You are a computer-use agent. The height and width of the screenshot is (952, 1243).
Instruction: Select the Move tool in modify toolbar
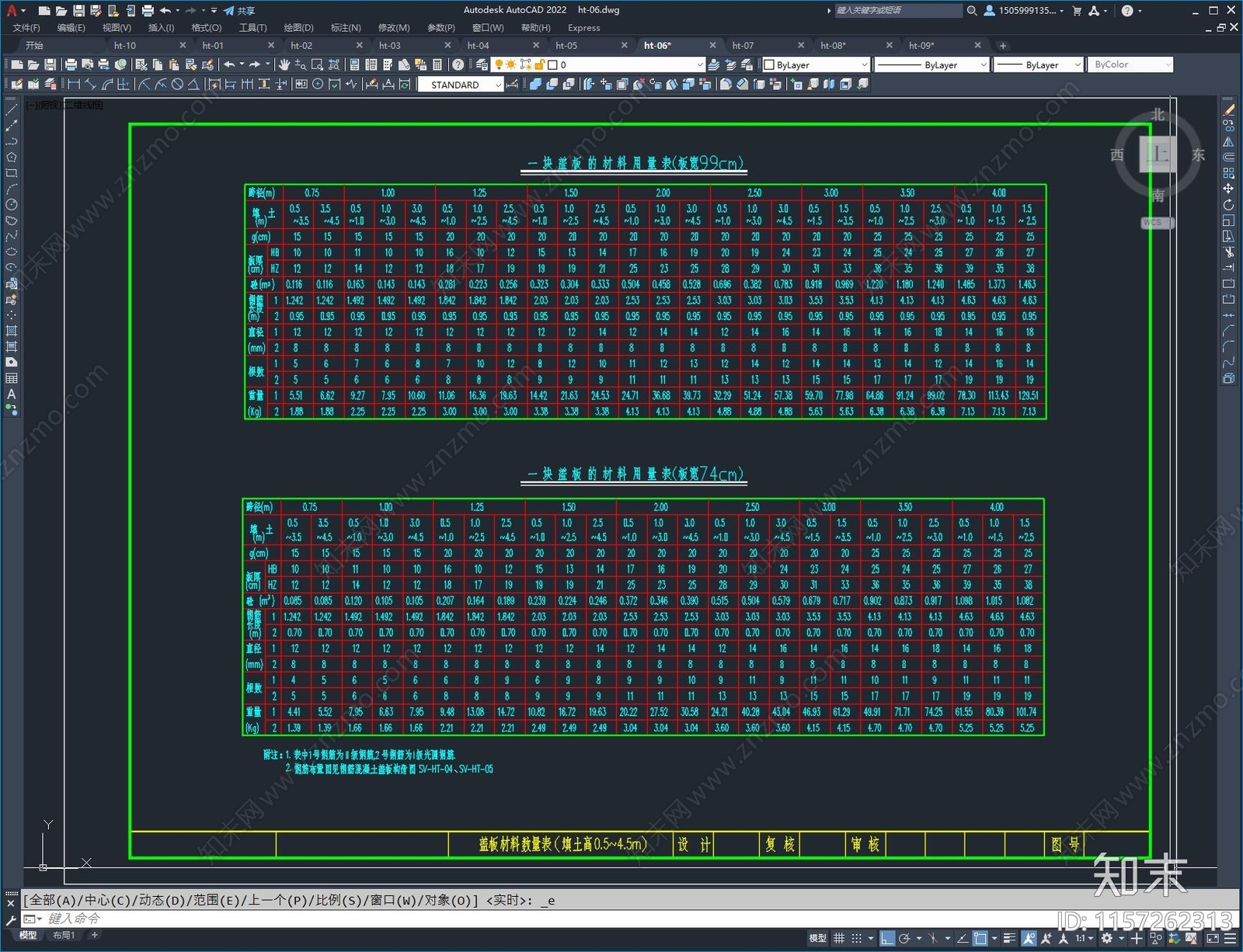click(x=1228, y=189)
